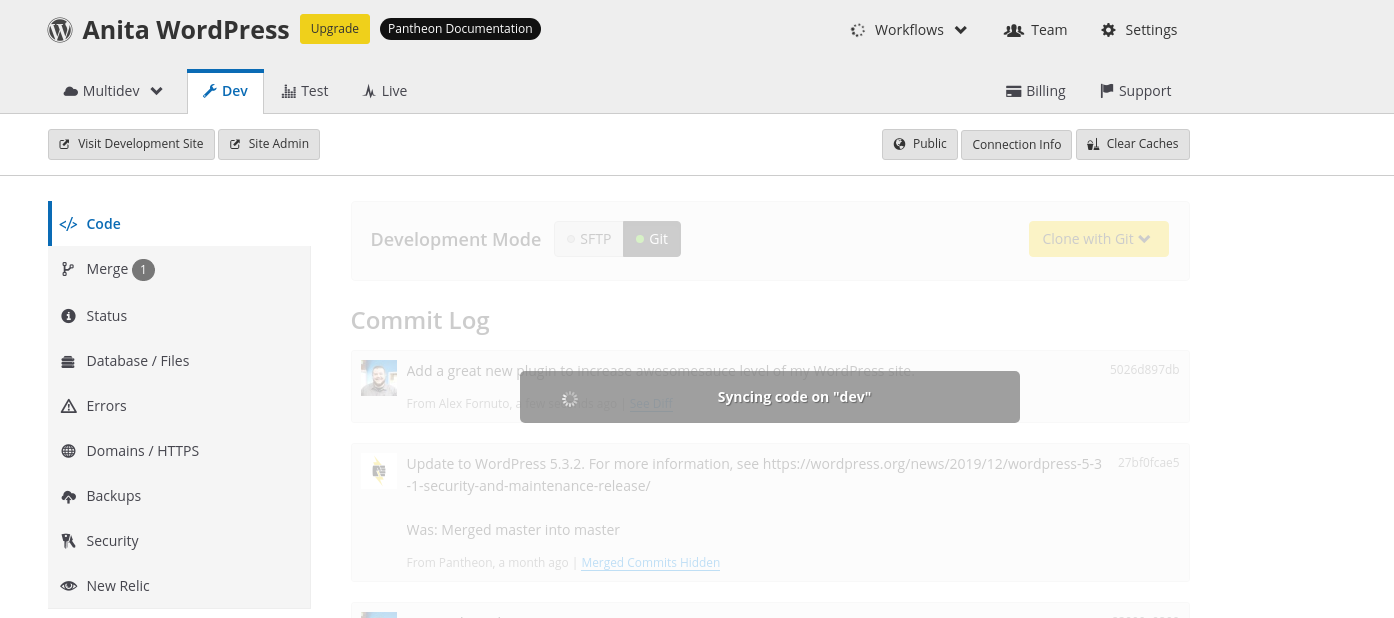The width and height of the screenshot is (1394, 618).
Task: Select Git as the Development Mode
Action: (651, 238)
